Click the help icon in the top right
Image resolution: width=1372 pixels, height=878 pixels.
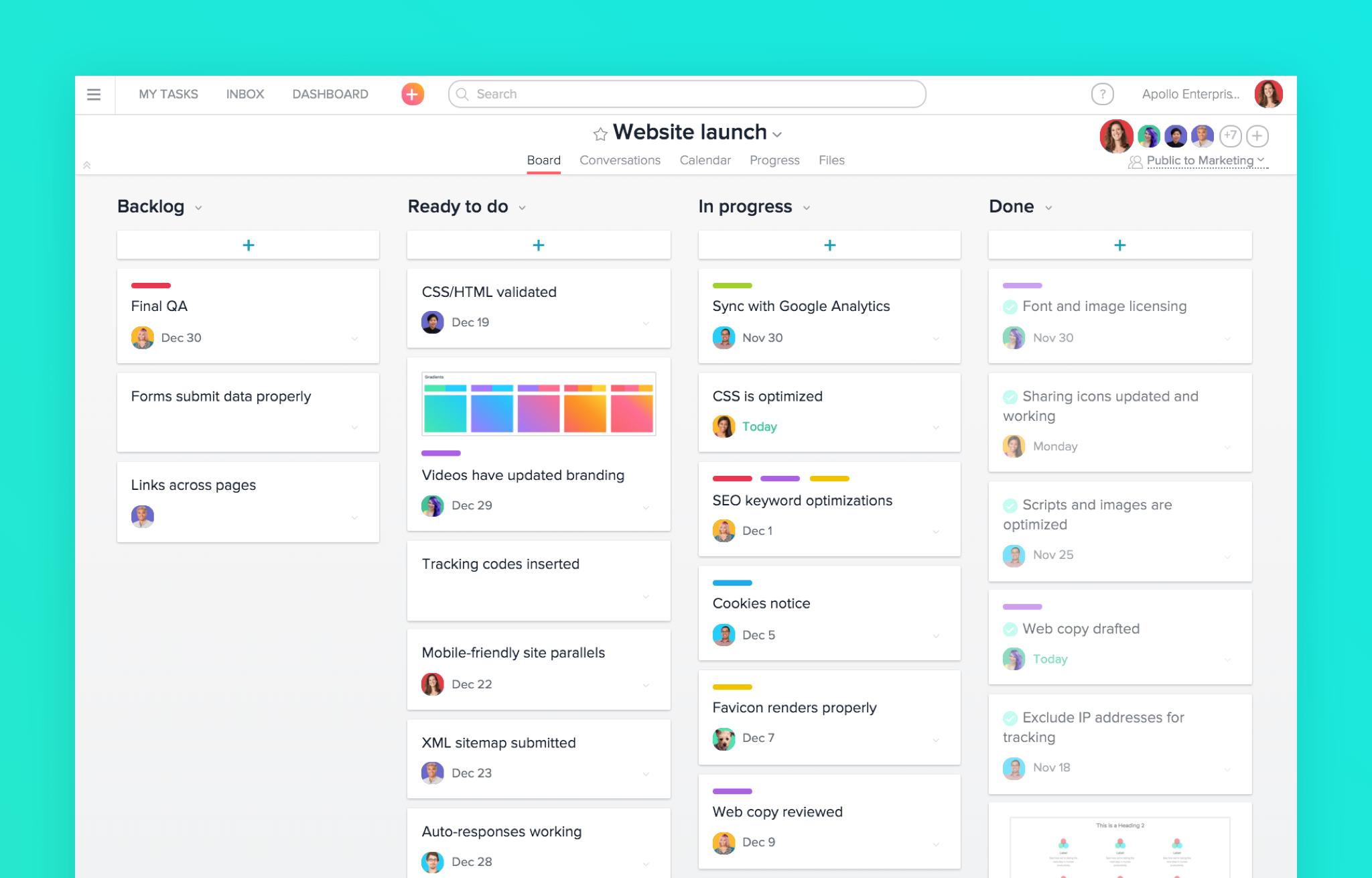tap(1100, 94)
